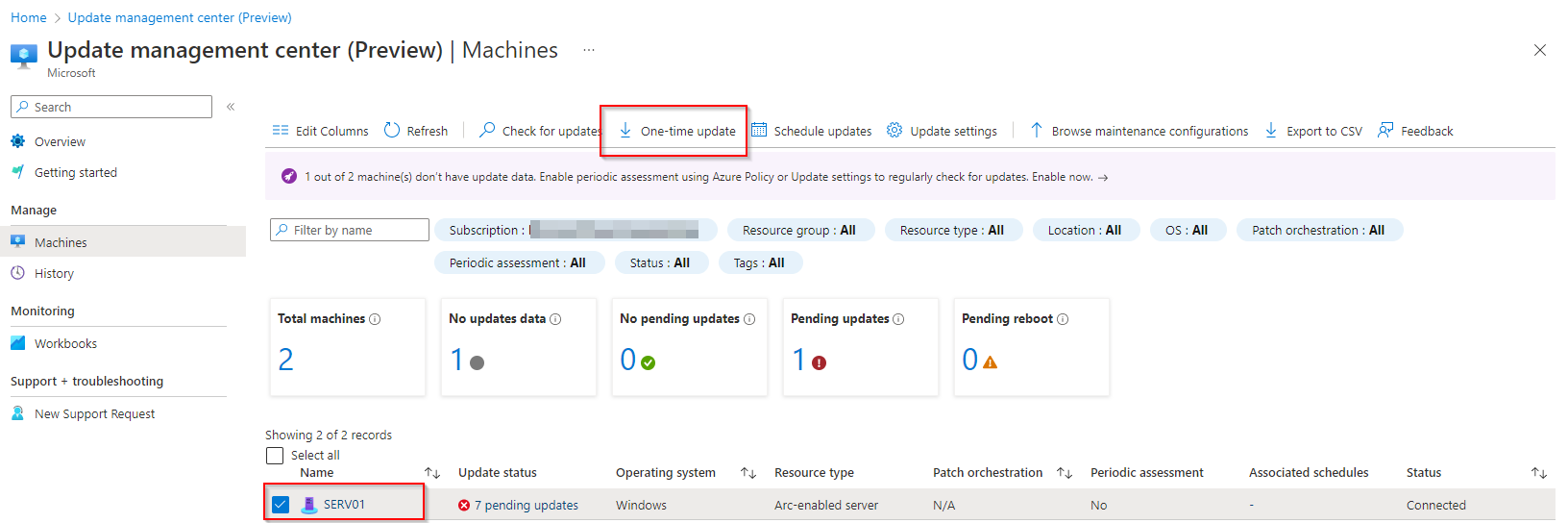Screen dimensions: 1568x523
Task: Open the OS filter pill
Action: click(1188, 230)
